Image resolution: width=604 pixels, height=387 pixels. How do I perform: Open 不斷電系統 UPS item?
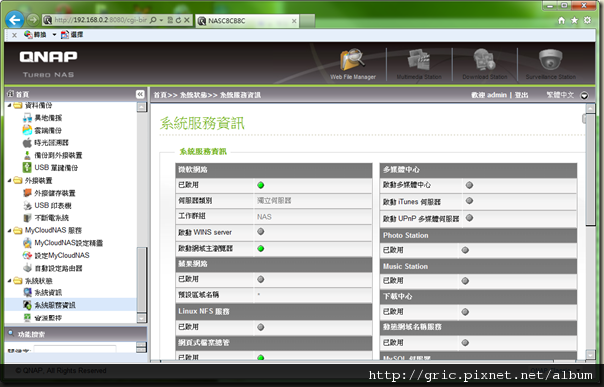click(x=45, y=218)
